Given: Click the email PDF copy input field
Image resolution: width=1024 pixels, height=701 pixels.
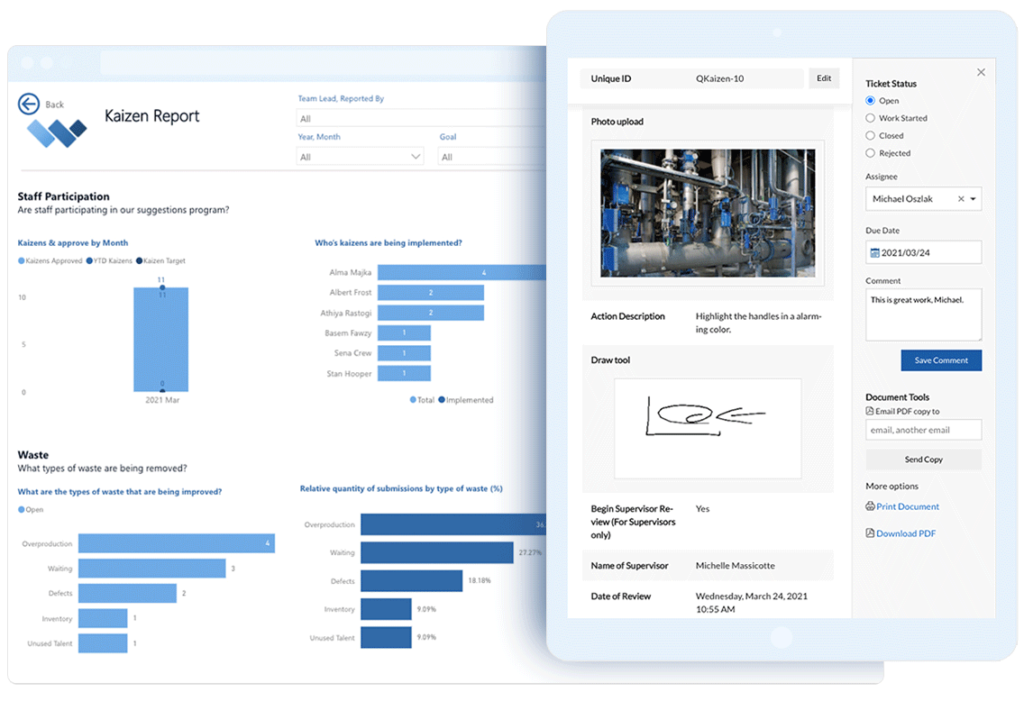Looking at the screenshot, I should coord(923,430).
